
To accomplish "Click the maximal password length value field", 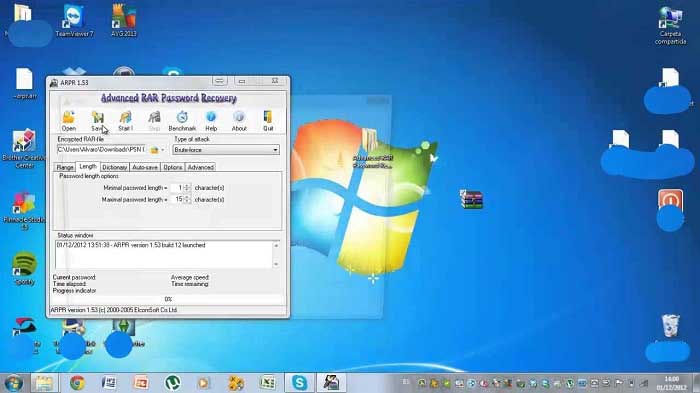I will (x=177, y=199).
